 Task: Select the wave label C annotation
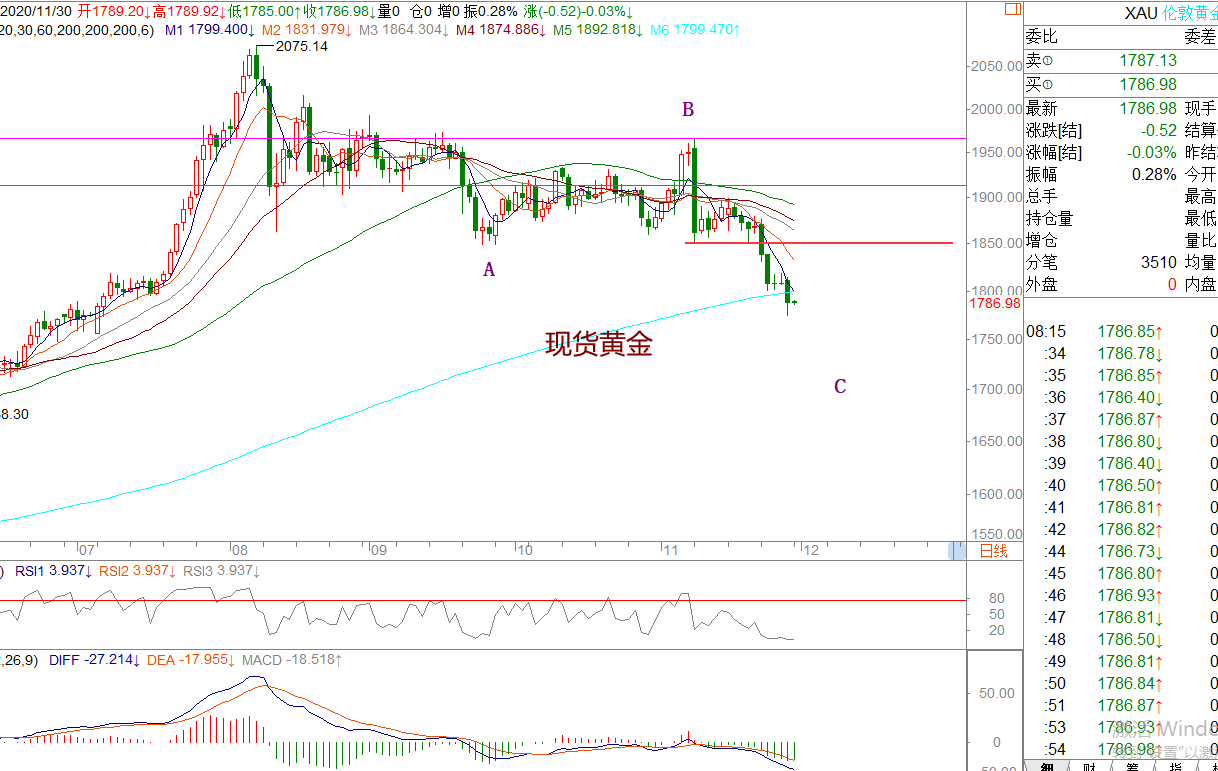pyautogui.click(x=840, y=386)
